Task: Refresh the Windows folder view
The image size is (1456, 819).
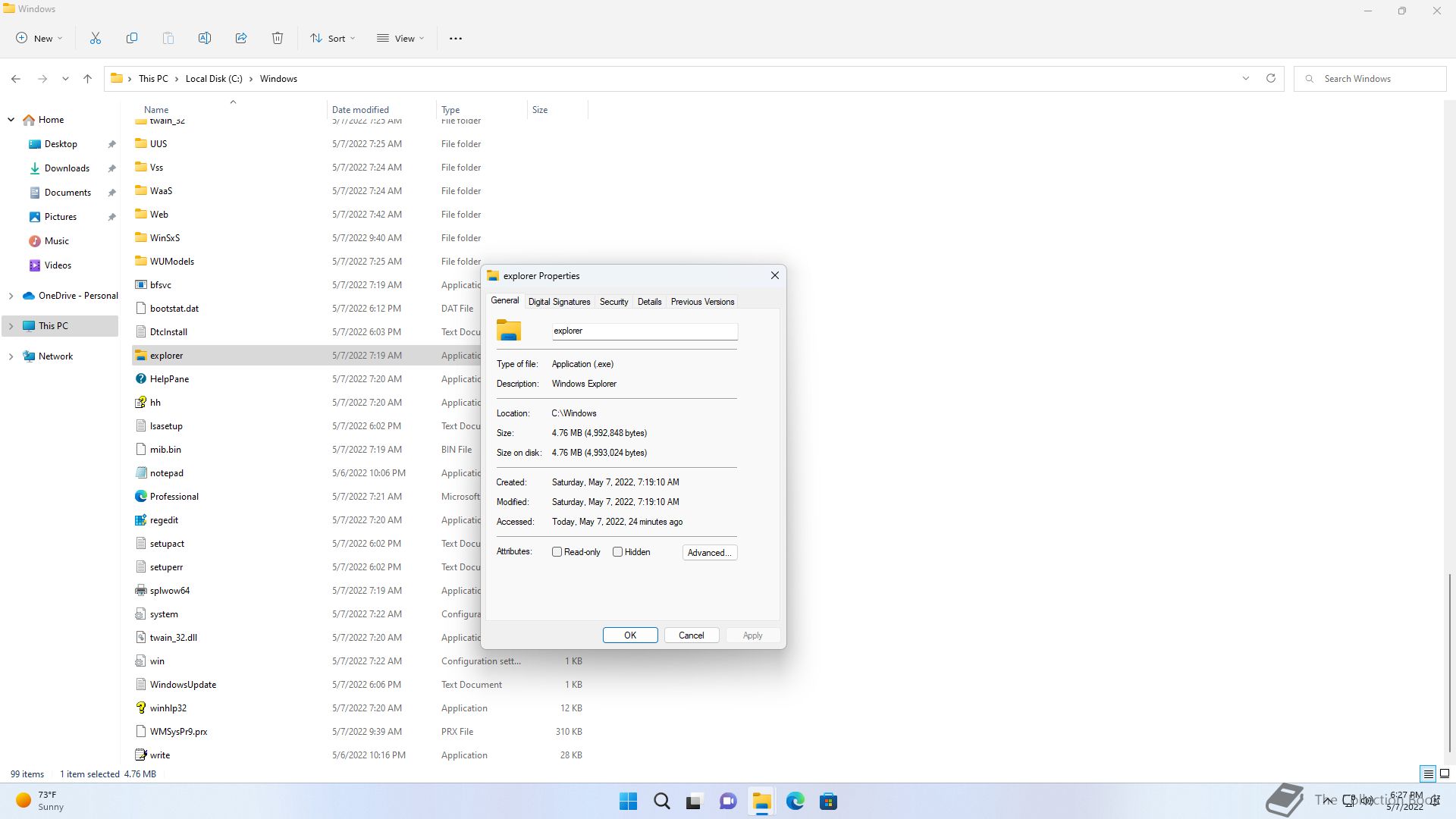Action: pyautogui.click(x=1271, y=79)
